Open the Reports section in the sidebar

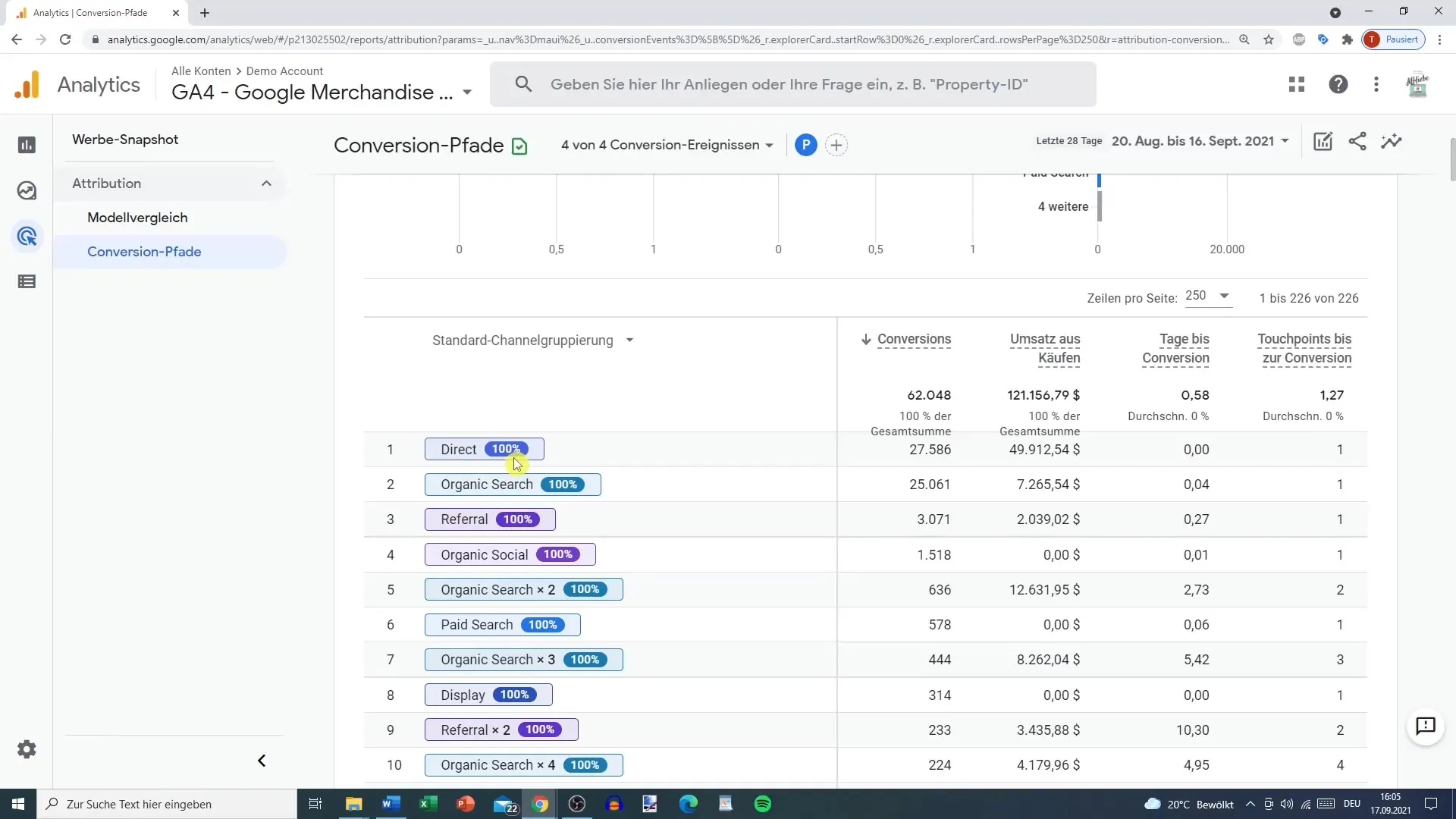click(27, 145)
